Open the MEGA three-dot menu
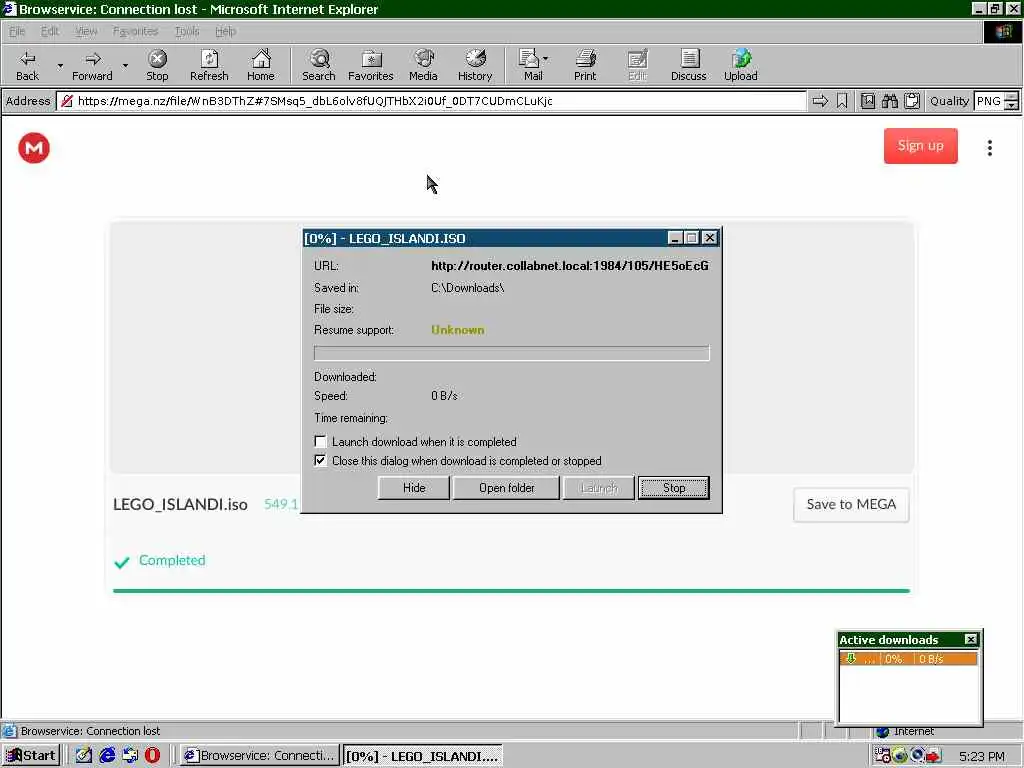 pyautogui.click(x=990, y=148)
